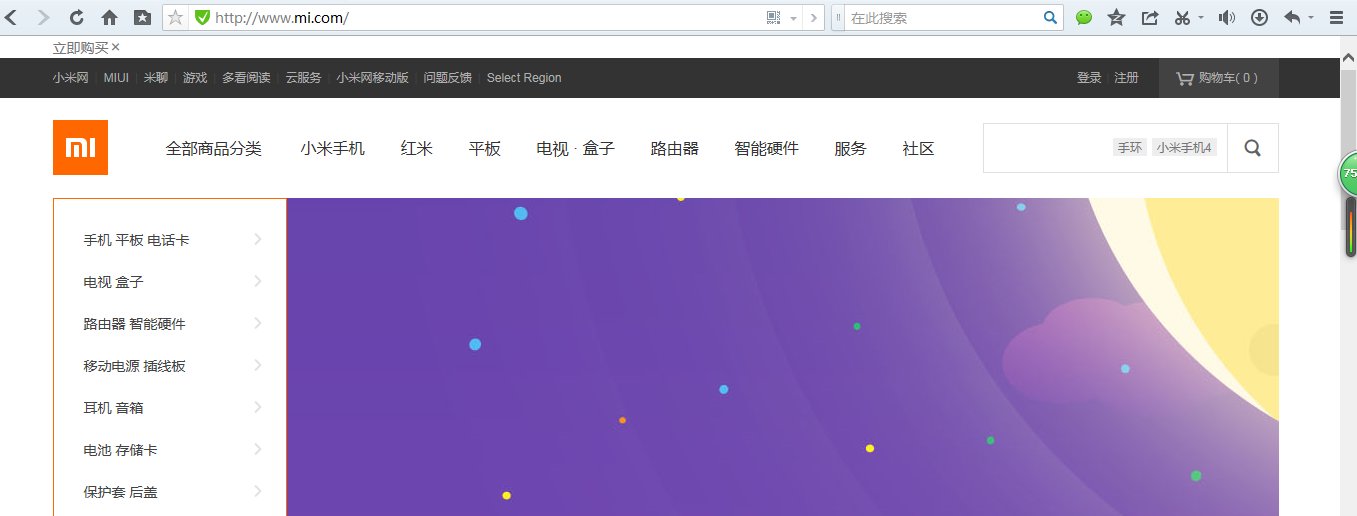
Task: Open the 购物车 shopping cart button
Action: pyautogui.click(x=1218, y=78)
